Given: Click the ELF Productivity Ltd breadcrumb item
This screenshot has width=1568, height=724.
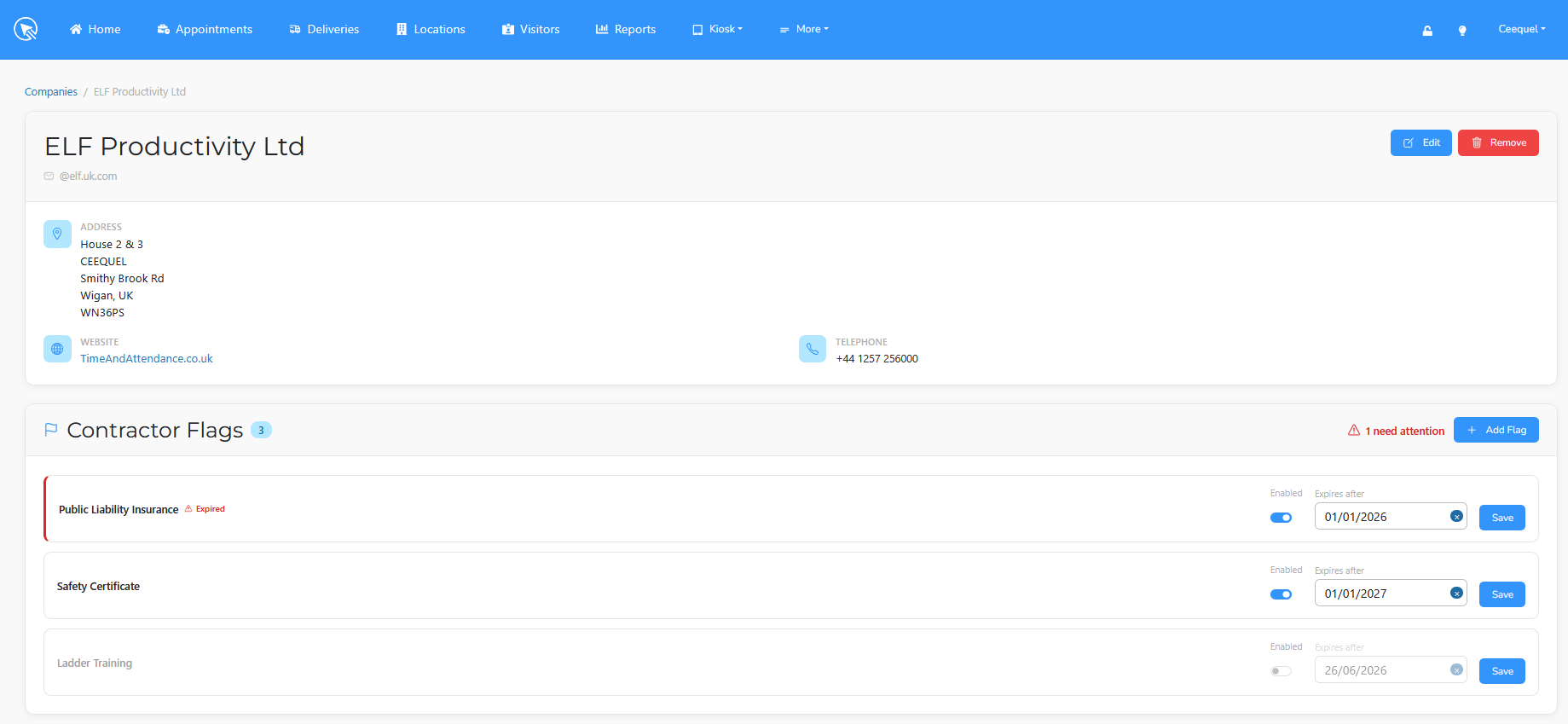Looking at the screenshot, I should (140, 92).
